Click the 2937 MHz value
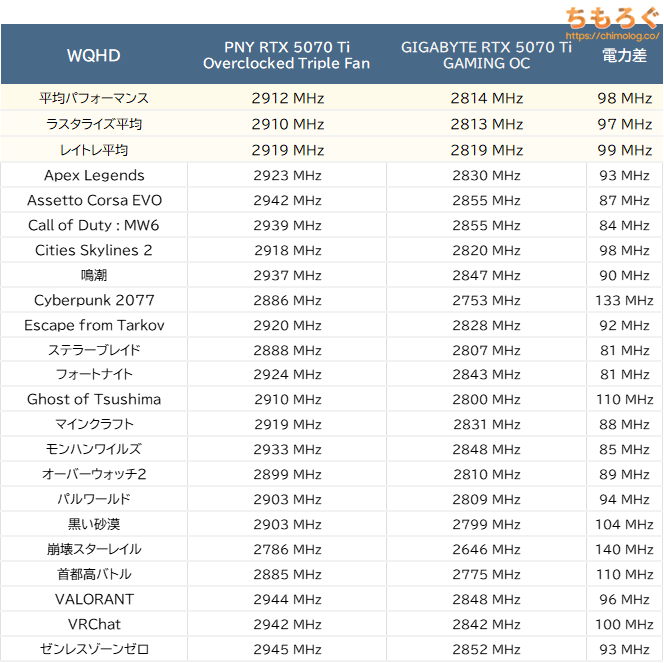The width and height of the screenshot is (664, 663). click(288, 275)
